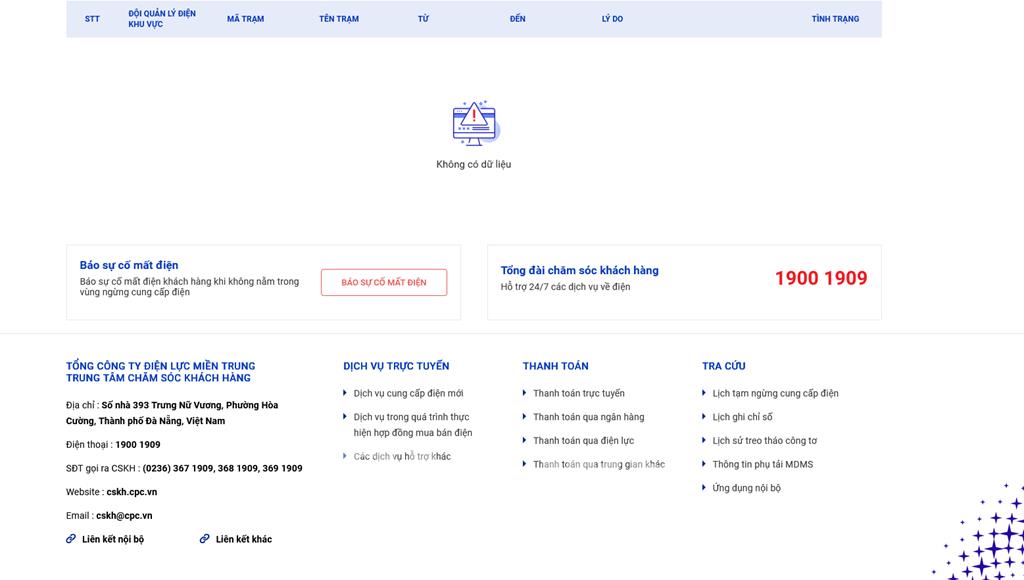Click chain icon beside Liên kết nội bộ
This screenshot has width=1024, height=580.
click(71, 539)
